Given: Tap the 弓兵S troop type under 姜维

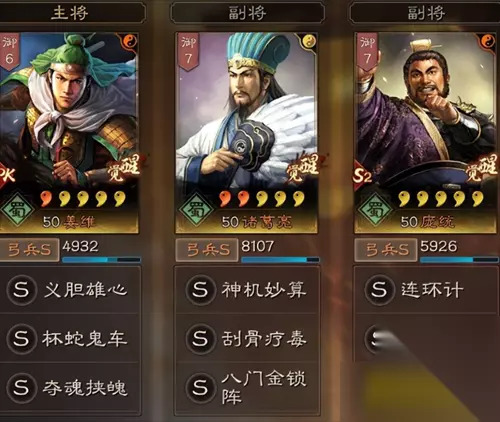Looking at the screenshot, I should (x=29, y=250).
